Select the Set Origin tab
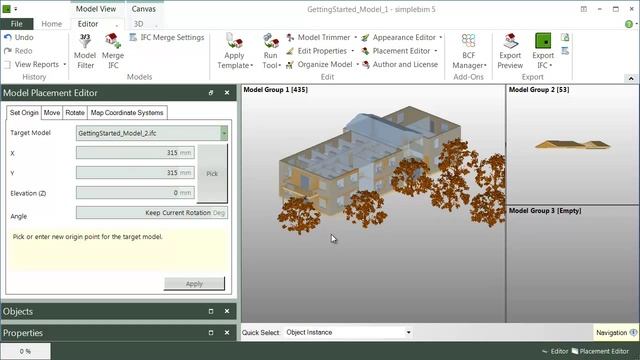The width and height of the screenshot is (640, 360). 24,113
